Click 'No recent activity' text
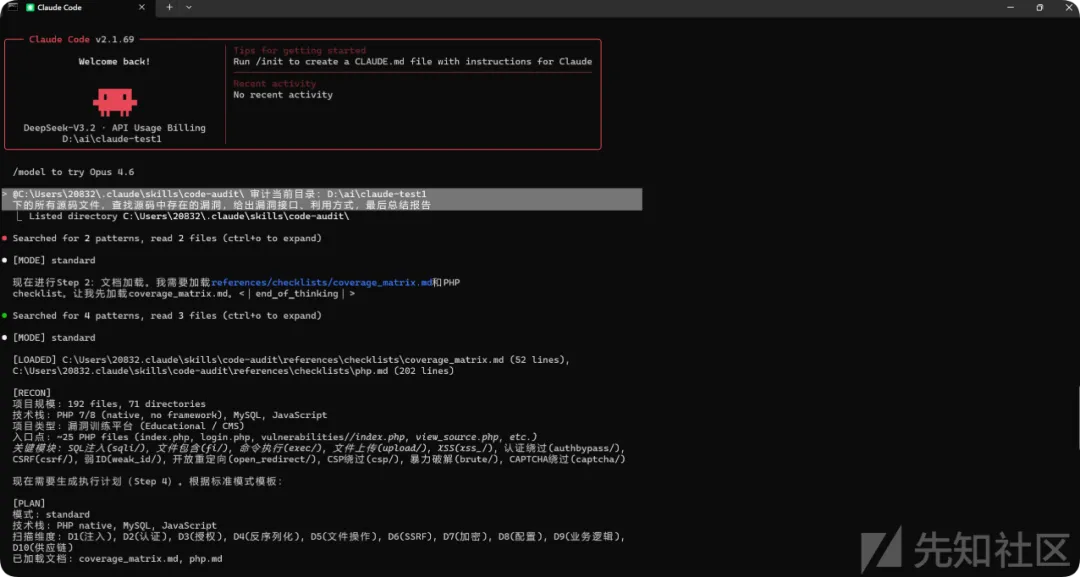The width and height of the screenshot is (1080, 577). point(283,94)
